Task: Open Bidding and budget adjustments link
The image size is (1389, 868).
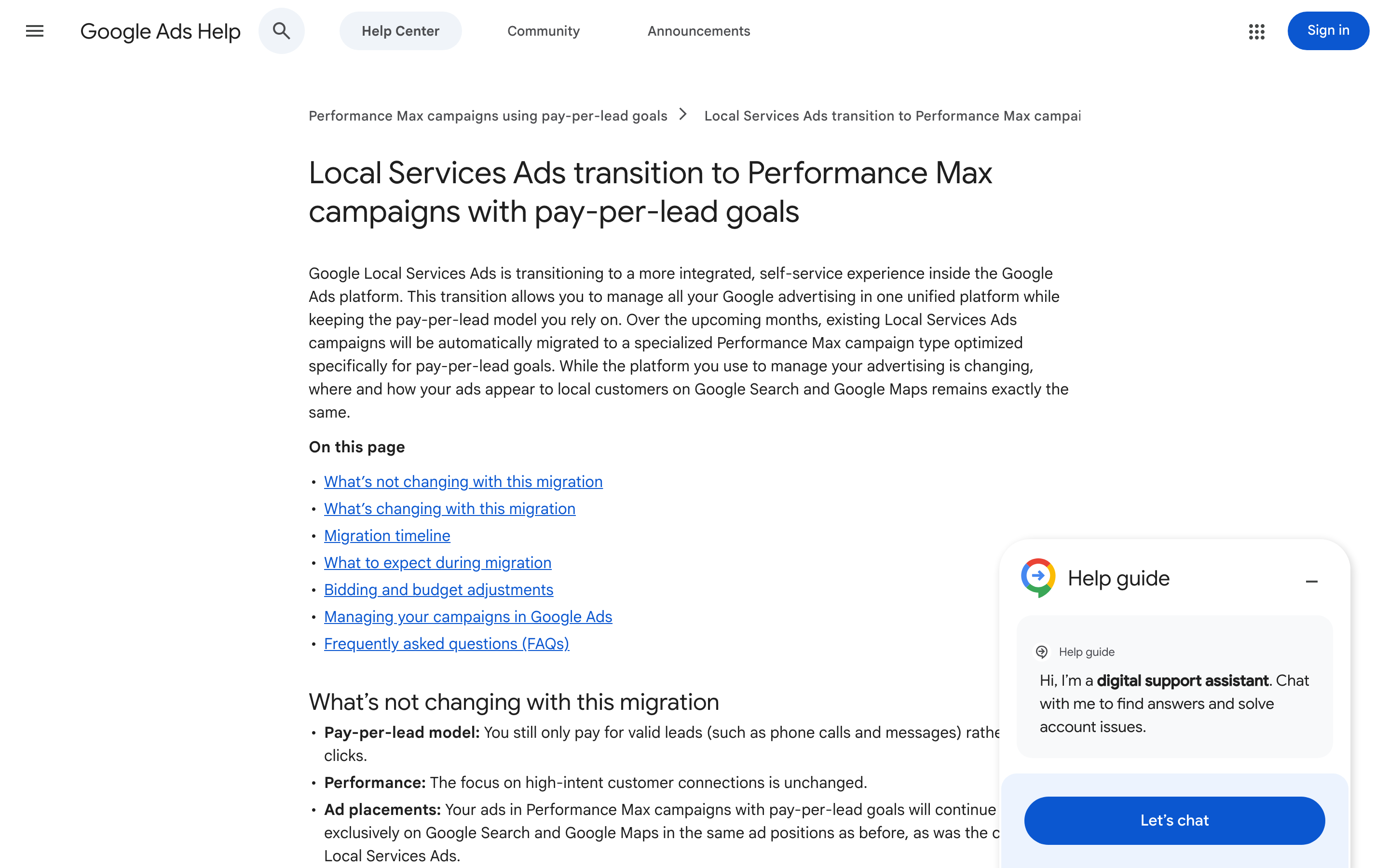Action: click(438, 590)
